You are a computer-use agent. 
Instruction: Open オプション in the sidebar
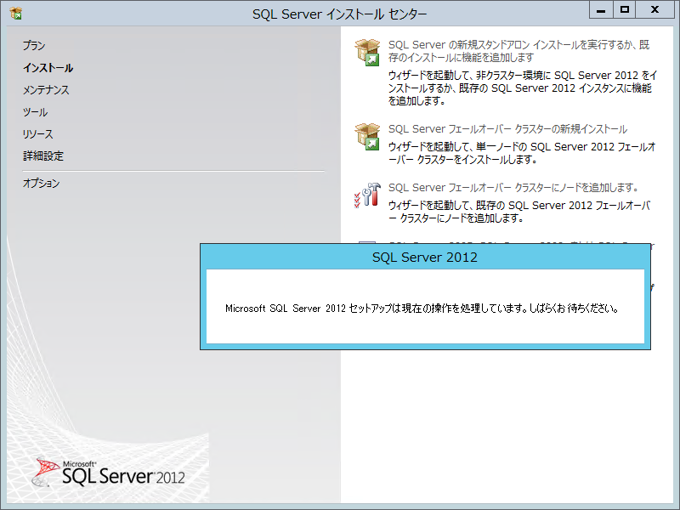[41, 183]
